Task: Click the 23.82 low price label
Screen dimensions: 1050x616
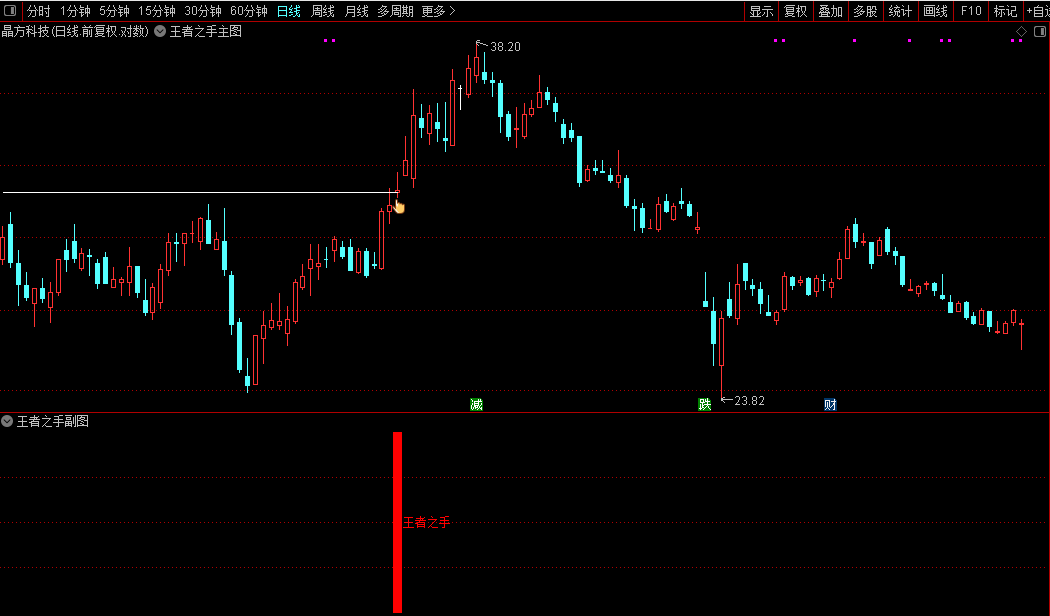Action: [x=749, y=400]
